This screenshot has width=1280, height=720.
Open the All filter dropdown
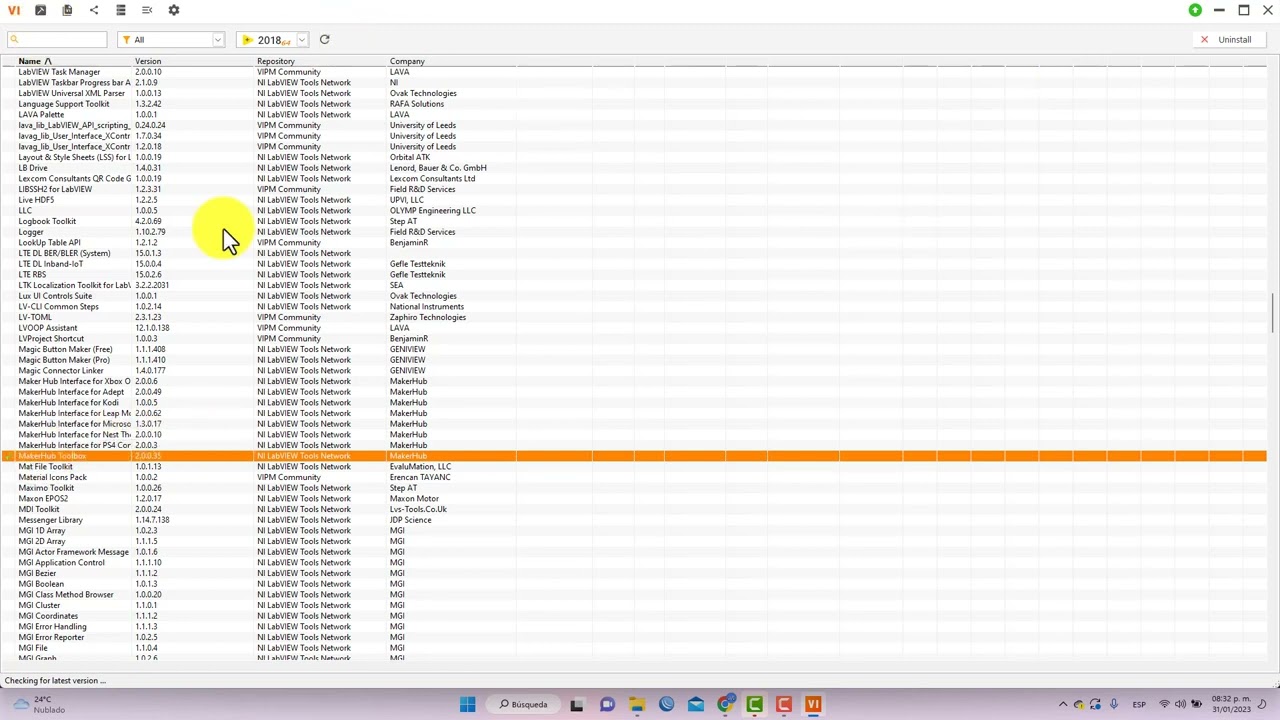pos(171,40)
